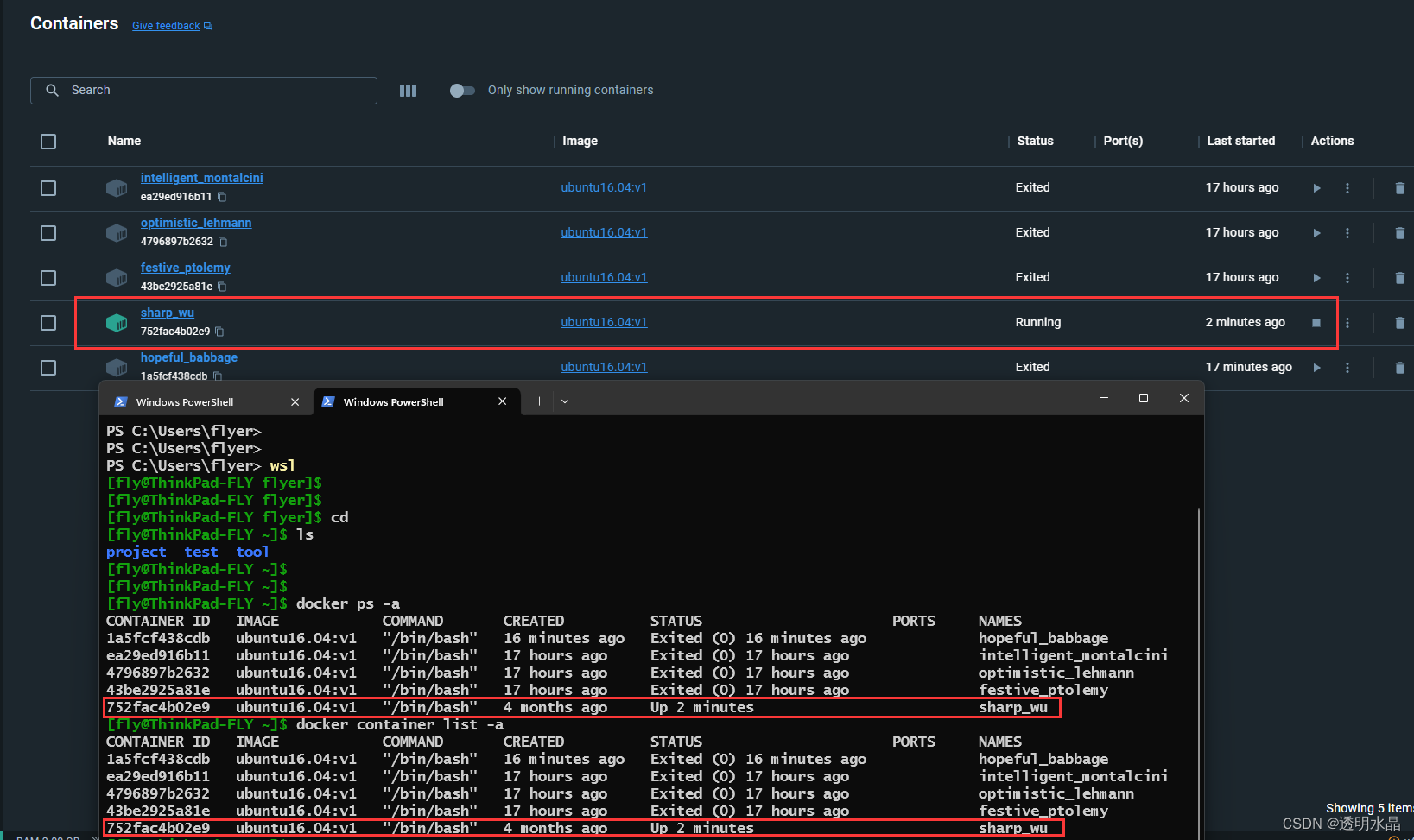Viewport: 1414px width, 840px height.
Task: Open sharp_wu container details
Action: pos(168,313)
